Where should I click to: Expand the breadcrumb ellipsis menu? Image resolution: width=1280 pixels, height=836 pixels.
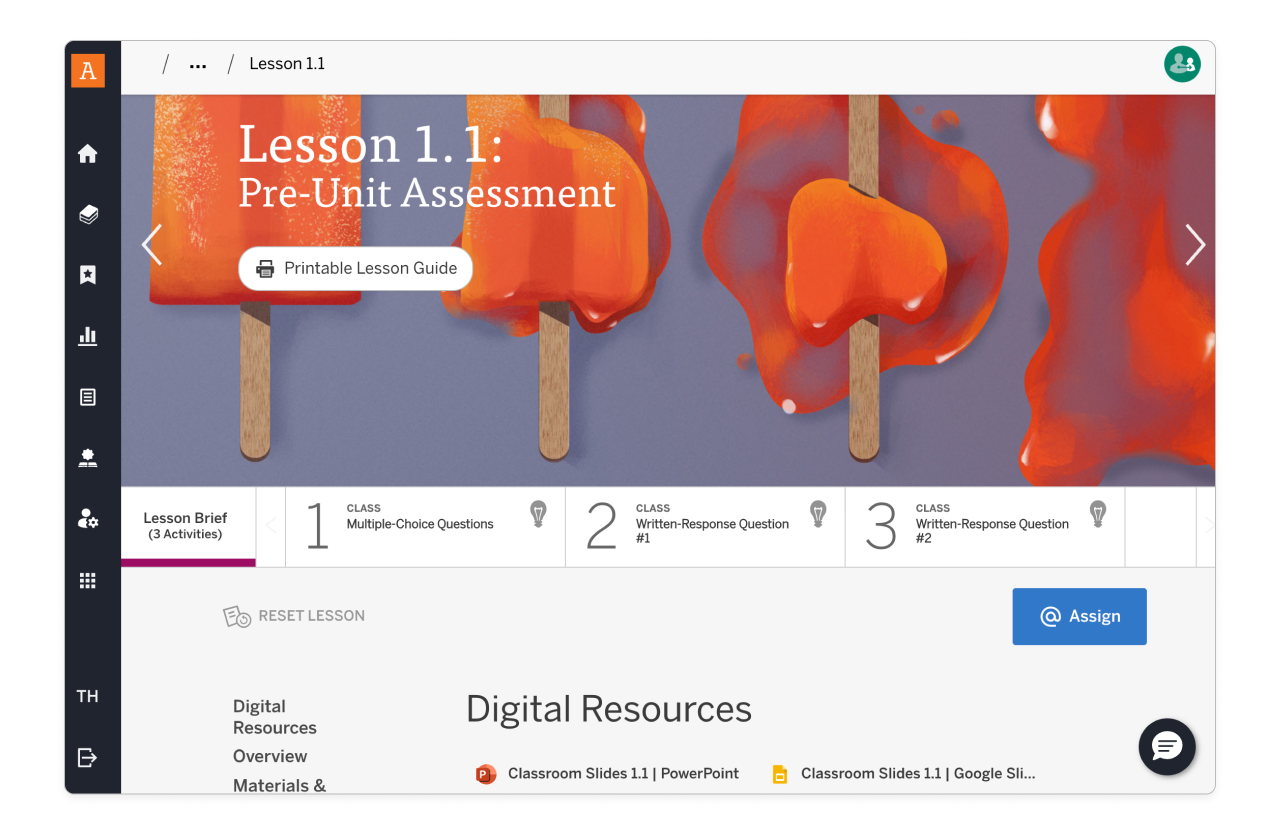pyautogui.click(x=197, y=63)
